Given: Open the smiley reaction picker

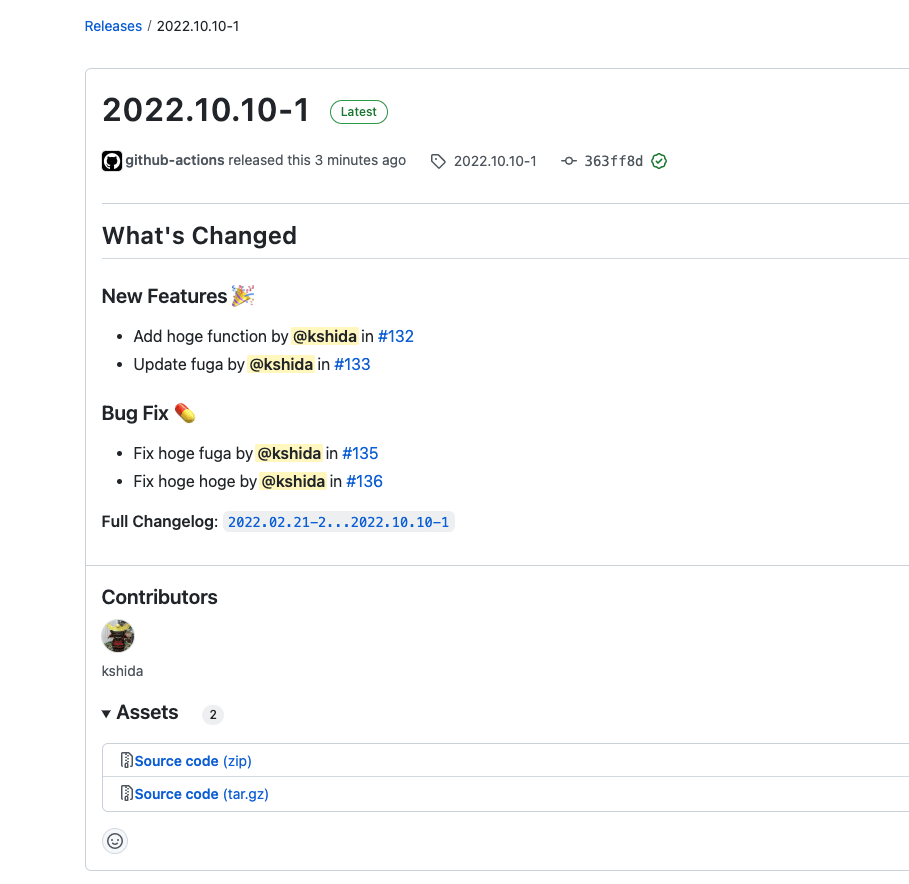Looking at the screenshot, I should click(115, 841).
